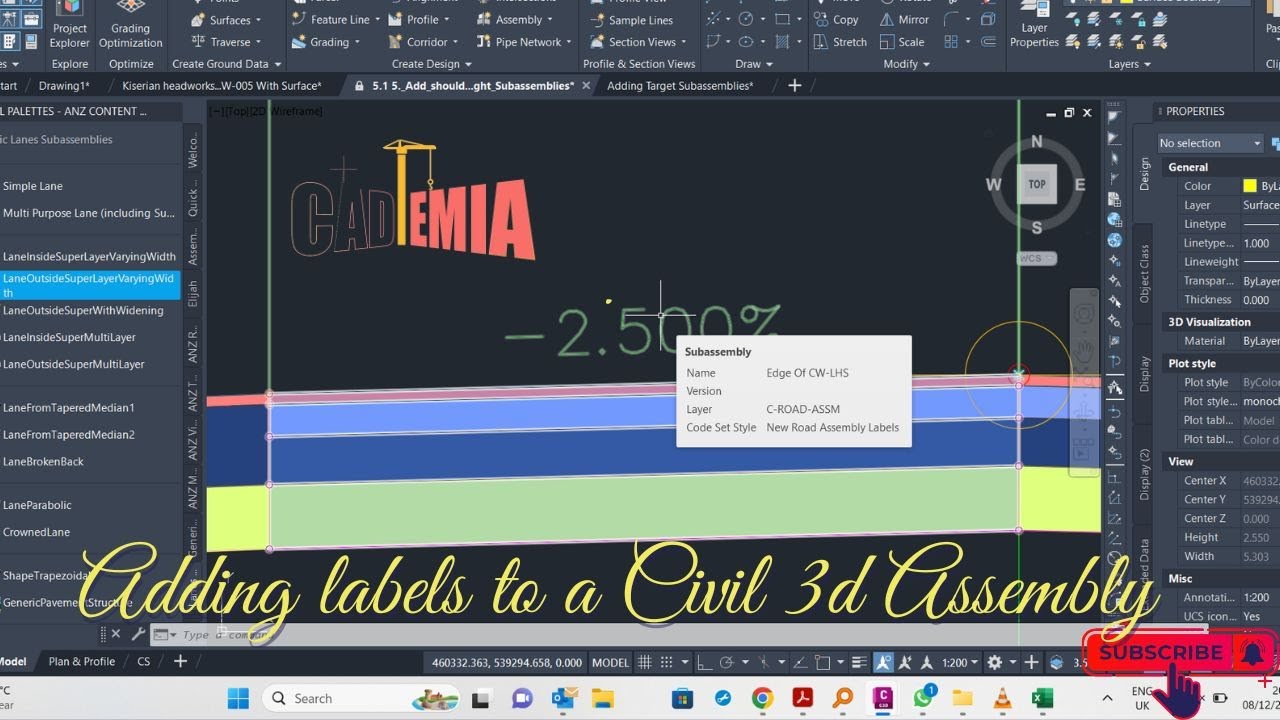Open the Excel app on taskbar
This screenshot has height=720, width=1280.
1042,698
